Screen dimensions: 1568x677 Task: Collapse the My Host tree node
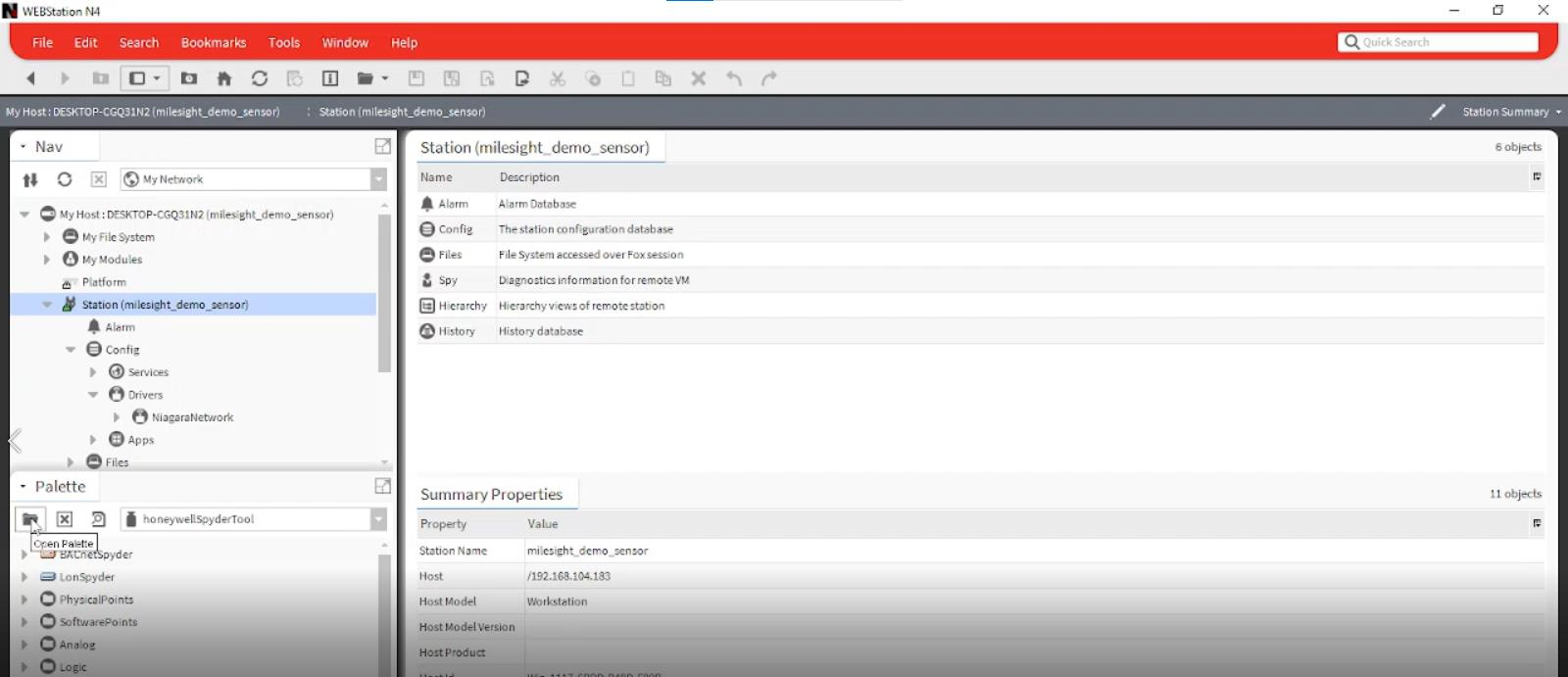point(24,214)
